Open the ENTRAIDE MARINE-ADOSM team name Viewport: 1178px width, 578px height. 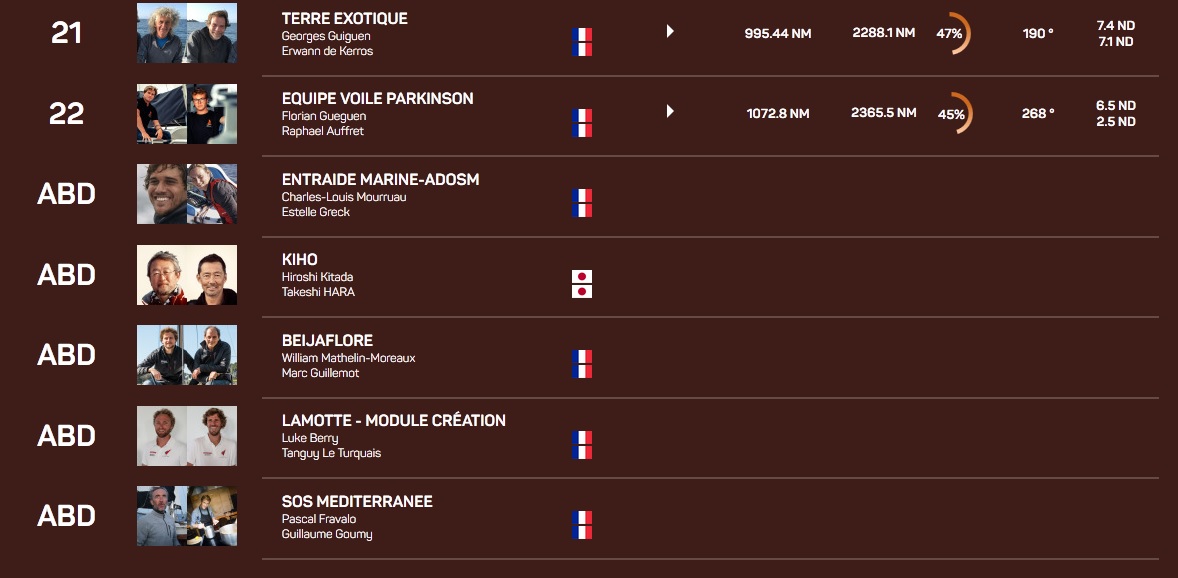pyautogui.click(x=380, y=180)
